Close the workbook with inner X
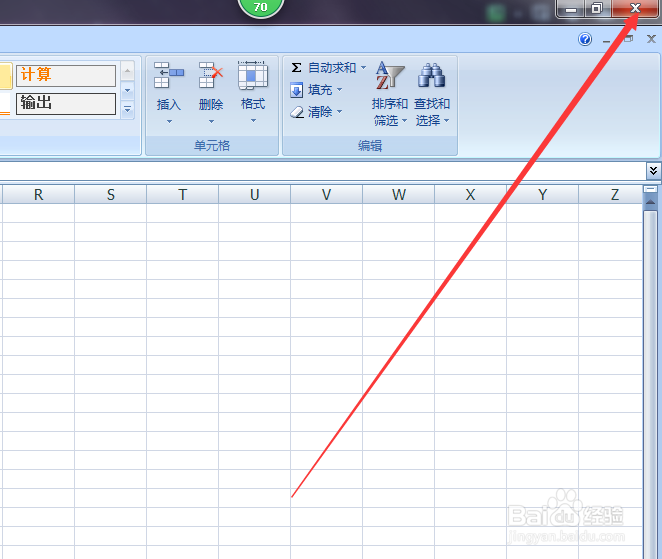Image resolution: width=662 pixels, height=559 pixels. click(x=651, y=39)
